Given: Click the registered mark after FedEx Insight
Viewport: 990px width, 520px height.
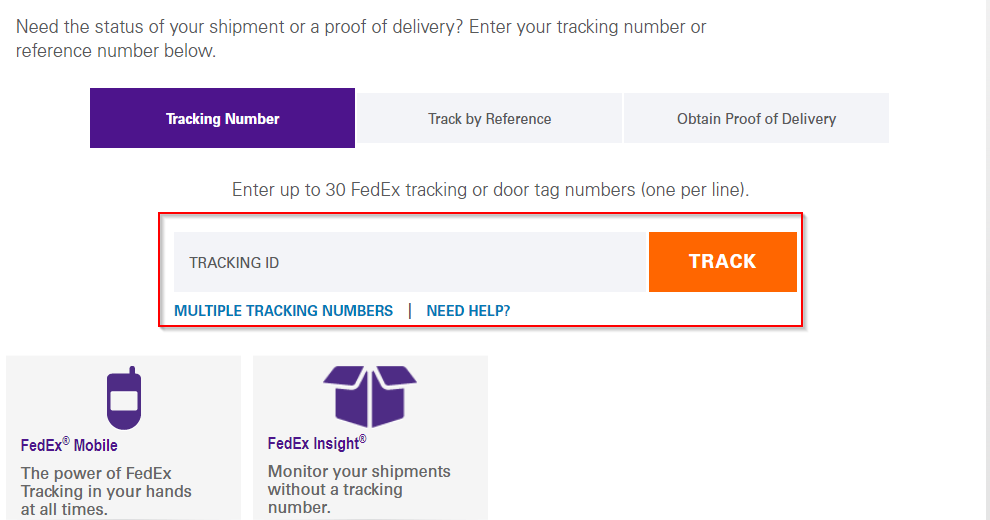Looking at the screenshot, I should click(362, 439).
